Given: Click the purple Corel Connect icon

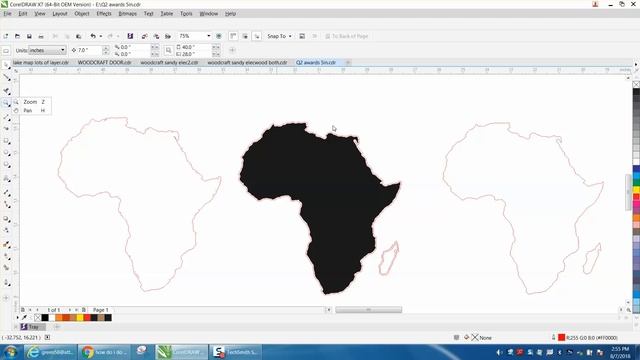Looking at the screenshot, I should click(130, 36).
